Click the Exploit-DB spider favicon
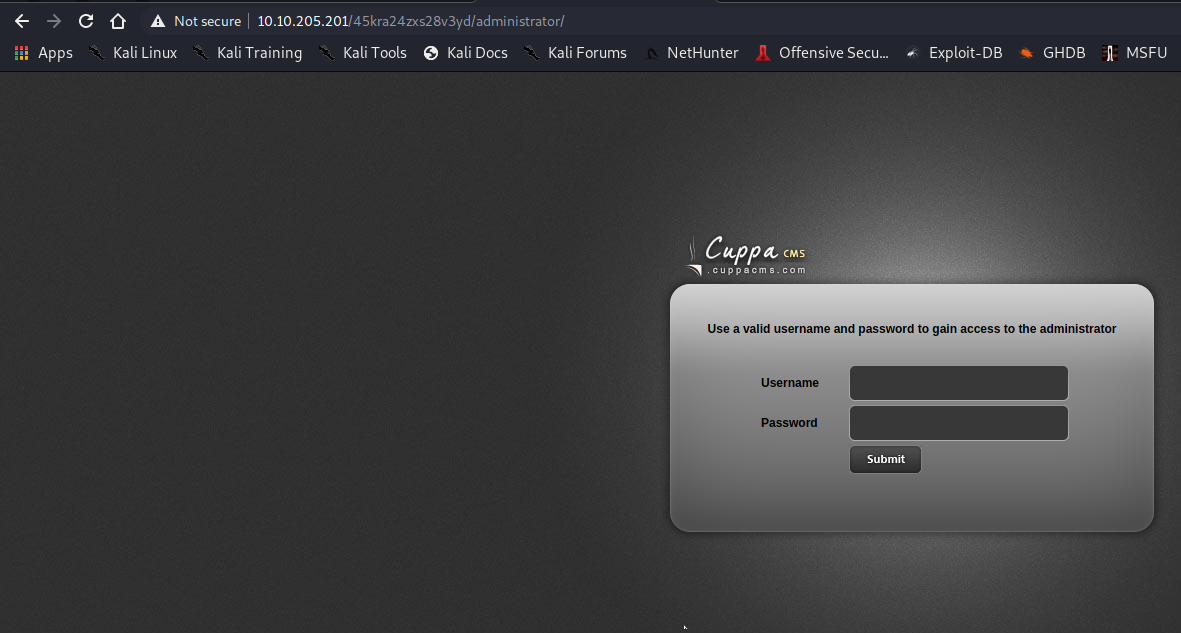The image size is (1181, 633). click(913, 53)
